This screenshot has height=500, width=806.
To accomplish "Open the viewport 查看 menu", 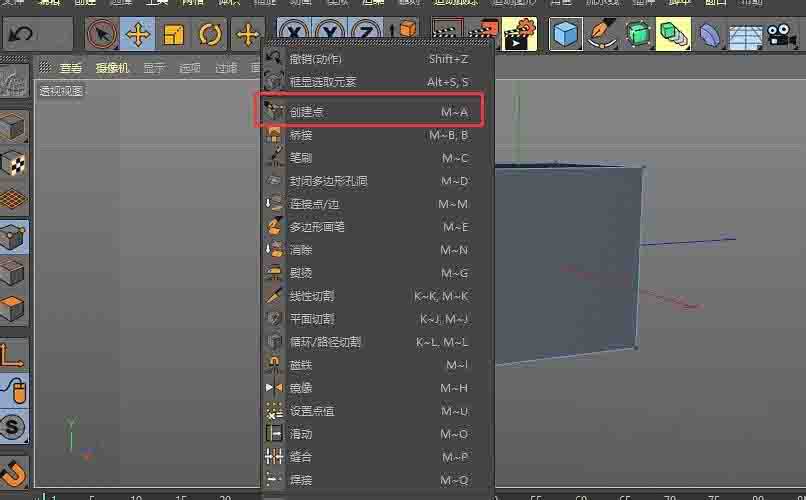I will (x=70, y=68).
